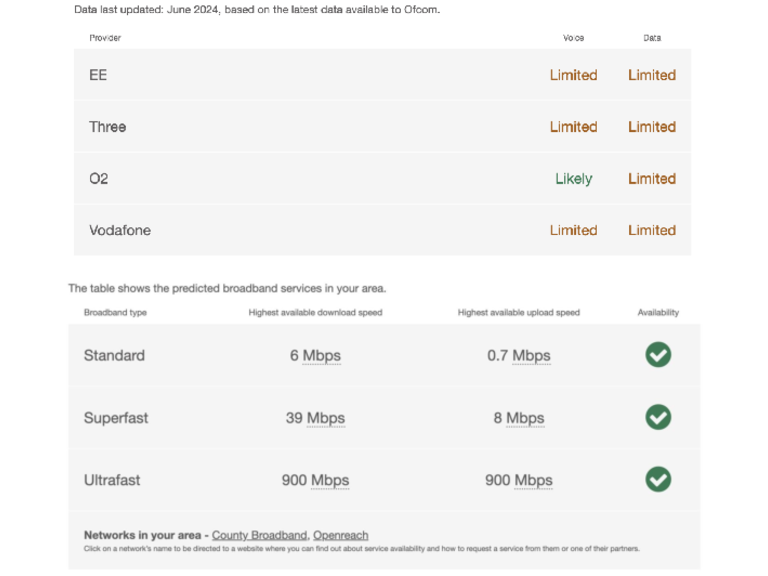Click the Superfast broadband availability checkmark icon
Viewport: 768px width, 576px height.
658,417
